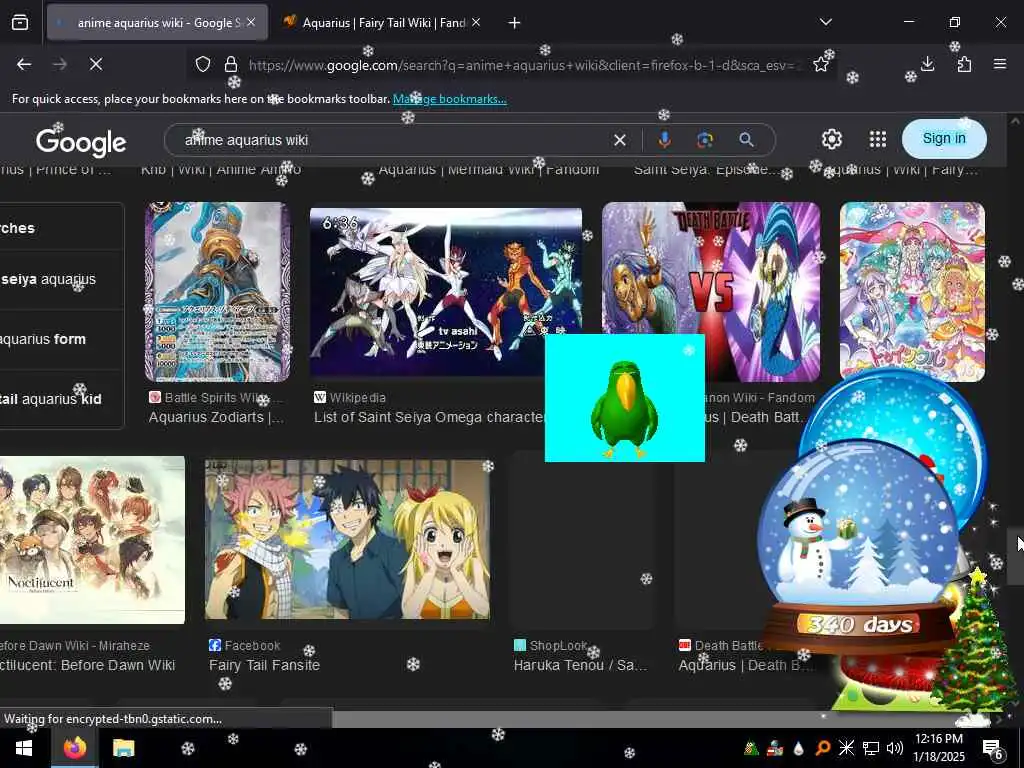
Task: Open the Firefox View icon at top left
Action: pos(20,23)
